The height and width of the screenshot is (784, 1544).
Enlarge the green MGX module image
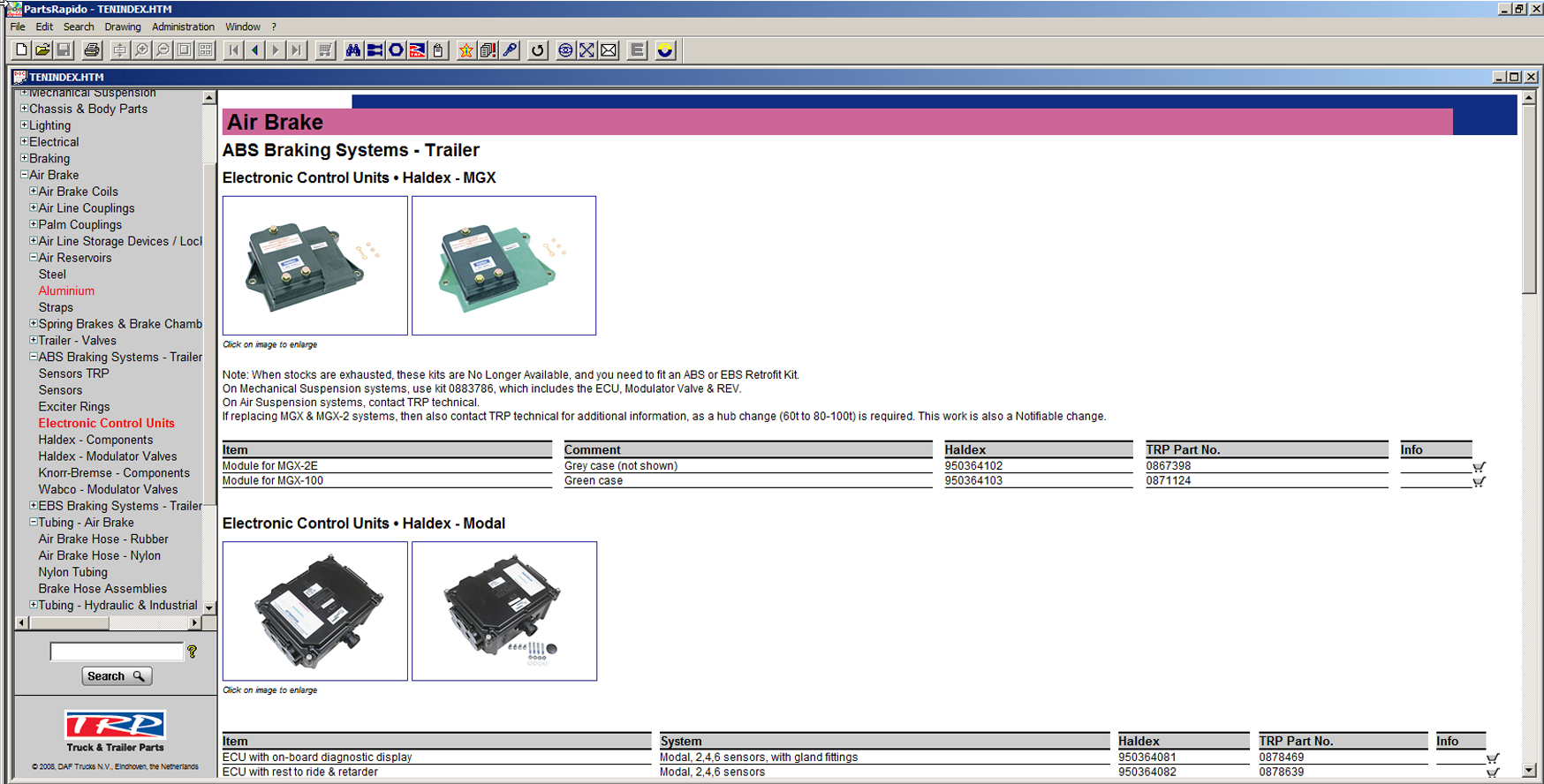503,266
